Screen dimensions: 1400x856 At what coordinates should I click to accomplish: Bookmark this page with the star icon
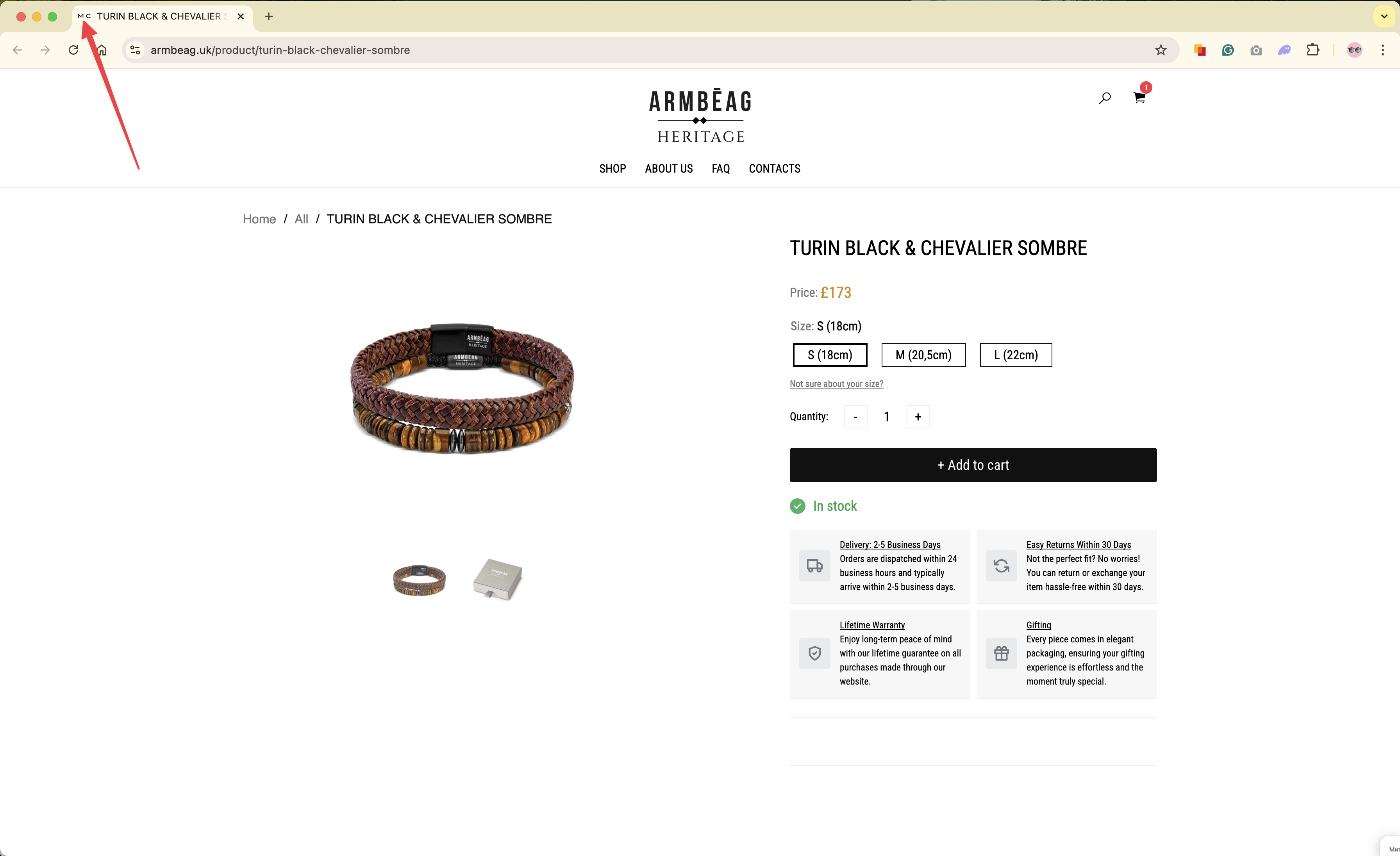tap(1160, 50)
